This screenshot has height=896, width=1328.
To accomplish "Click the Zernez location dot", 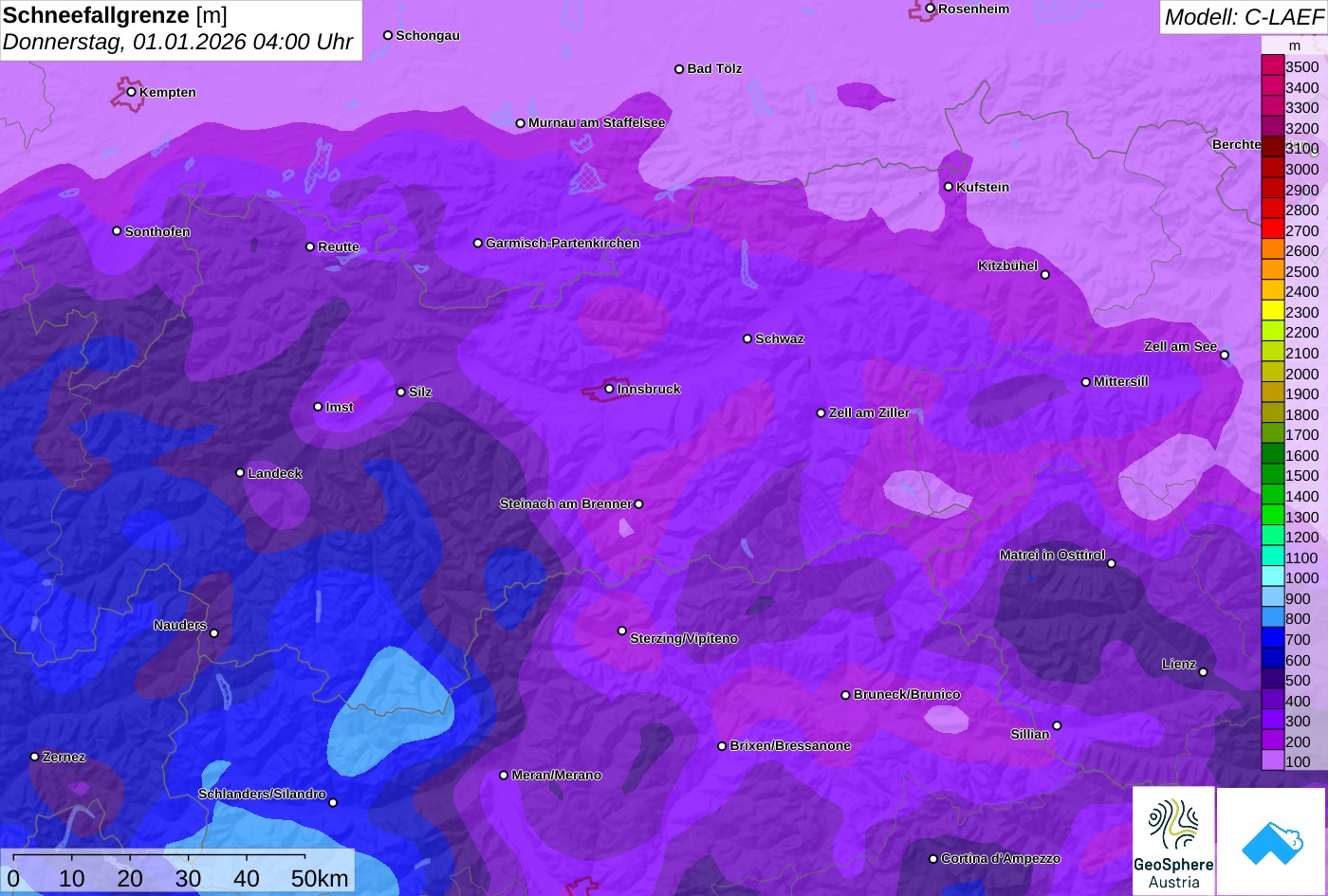I will coord(35,757).
